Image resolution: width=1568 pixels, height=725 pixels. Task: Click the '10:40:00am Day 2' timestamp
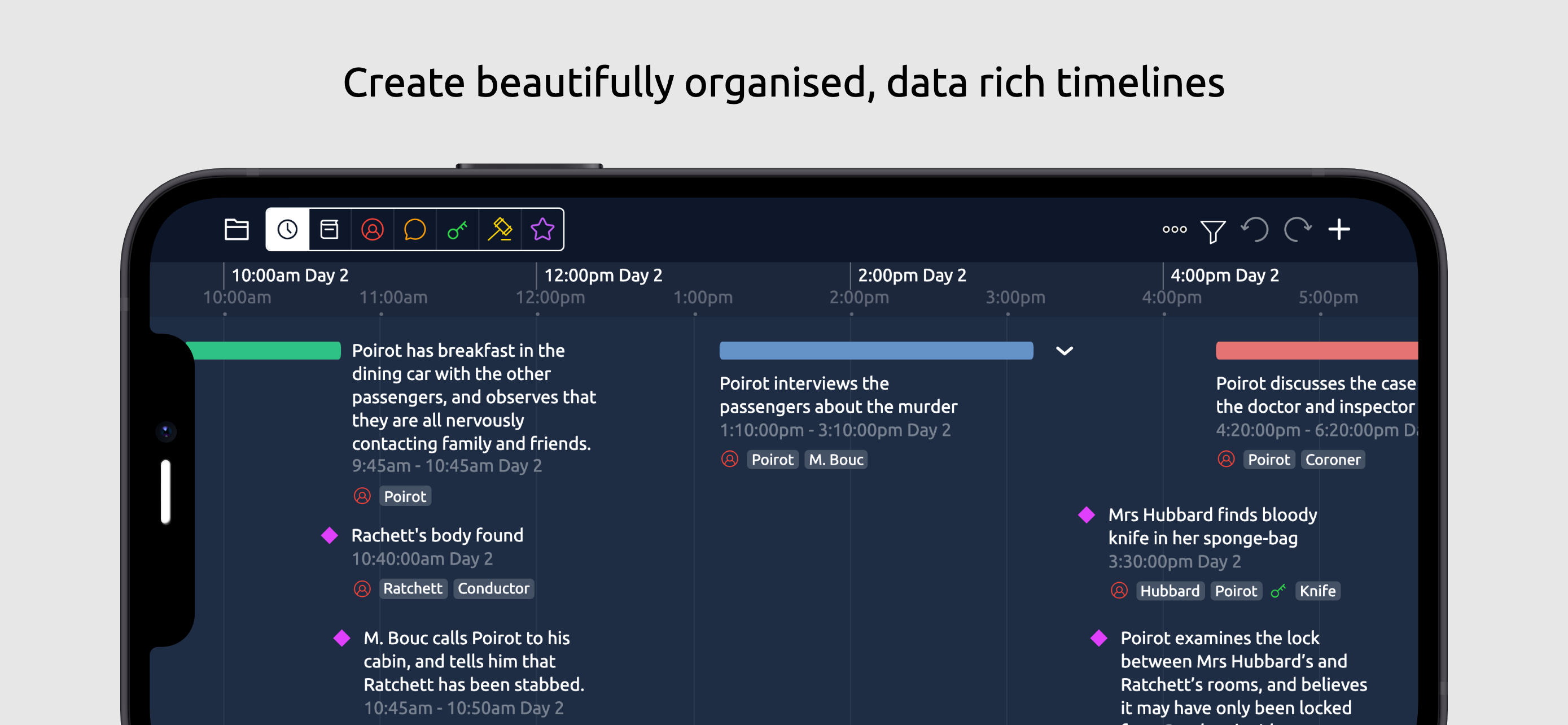(422, 559)
